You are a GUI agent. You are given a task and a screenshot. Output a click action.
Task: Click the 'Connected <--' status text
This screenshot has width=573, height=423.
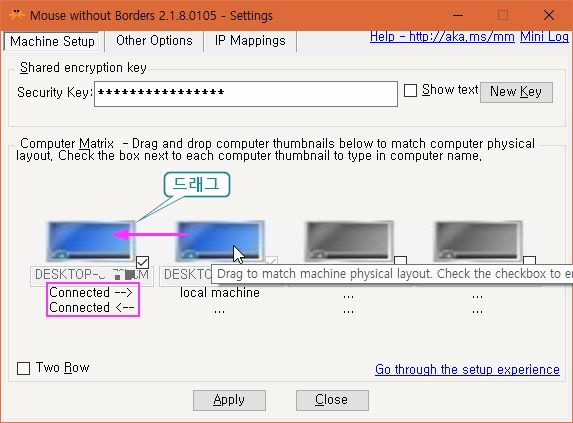(x=92, y=308)
